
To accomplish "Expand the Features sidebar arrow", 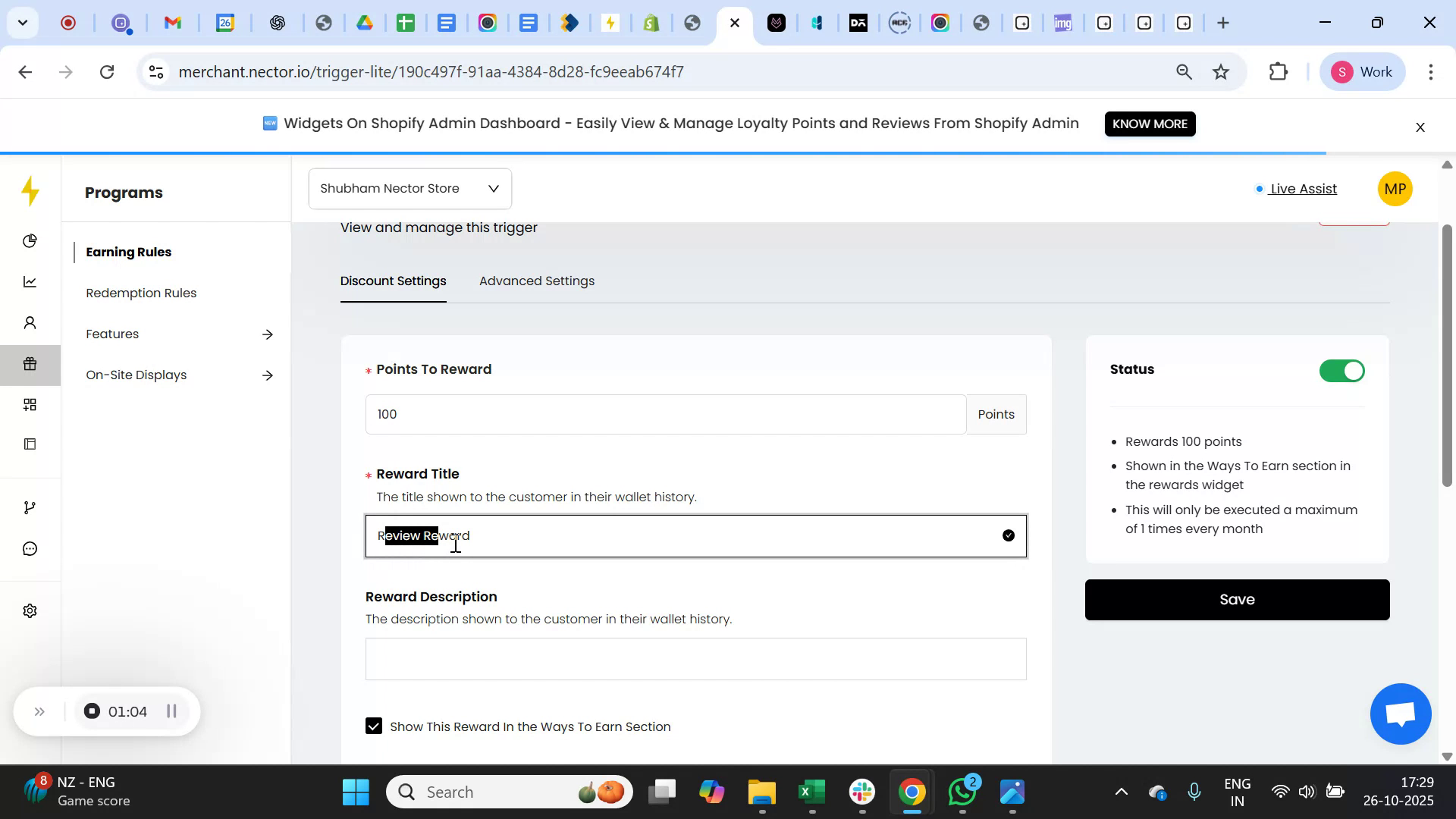I will [268, 334].
